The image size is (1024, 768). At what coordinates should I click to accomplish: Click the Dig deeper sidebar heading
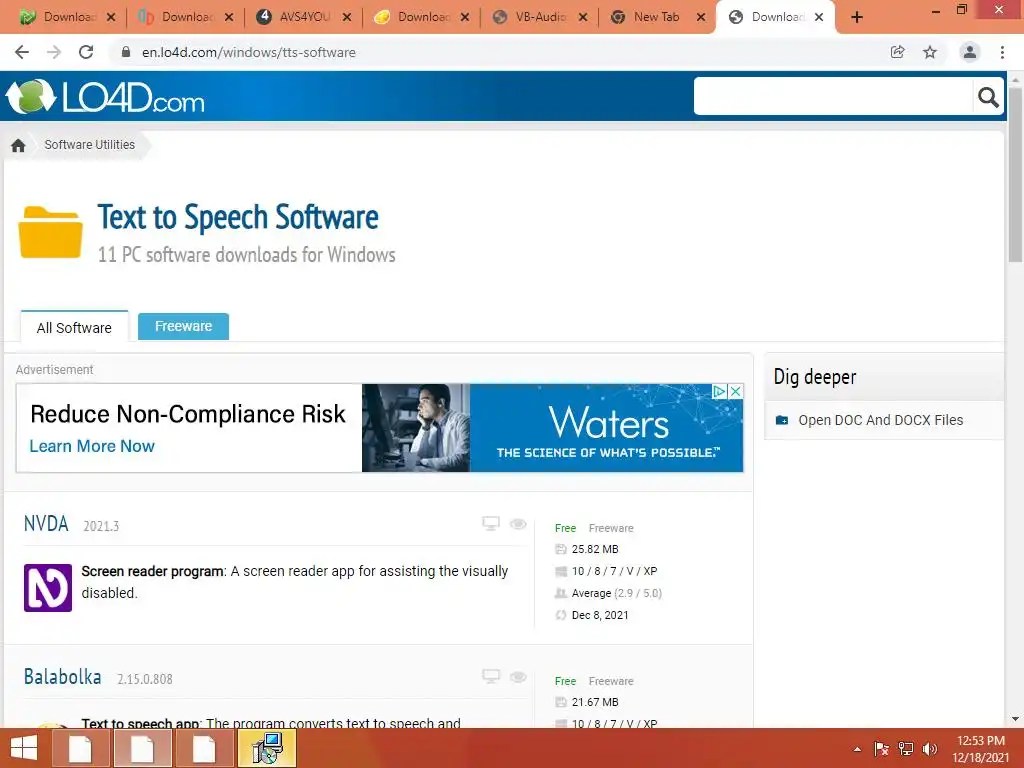tap(814, 377)
